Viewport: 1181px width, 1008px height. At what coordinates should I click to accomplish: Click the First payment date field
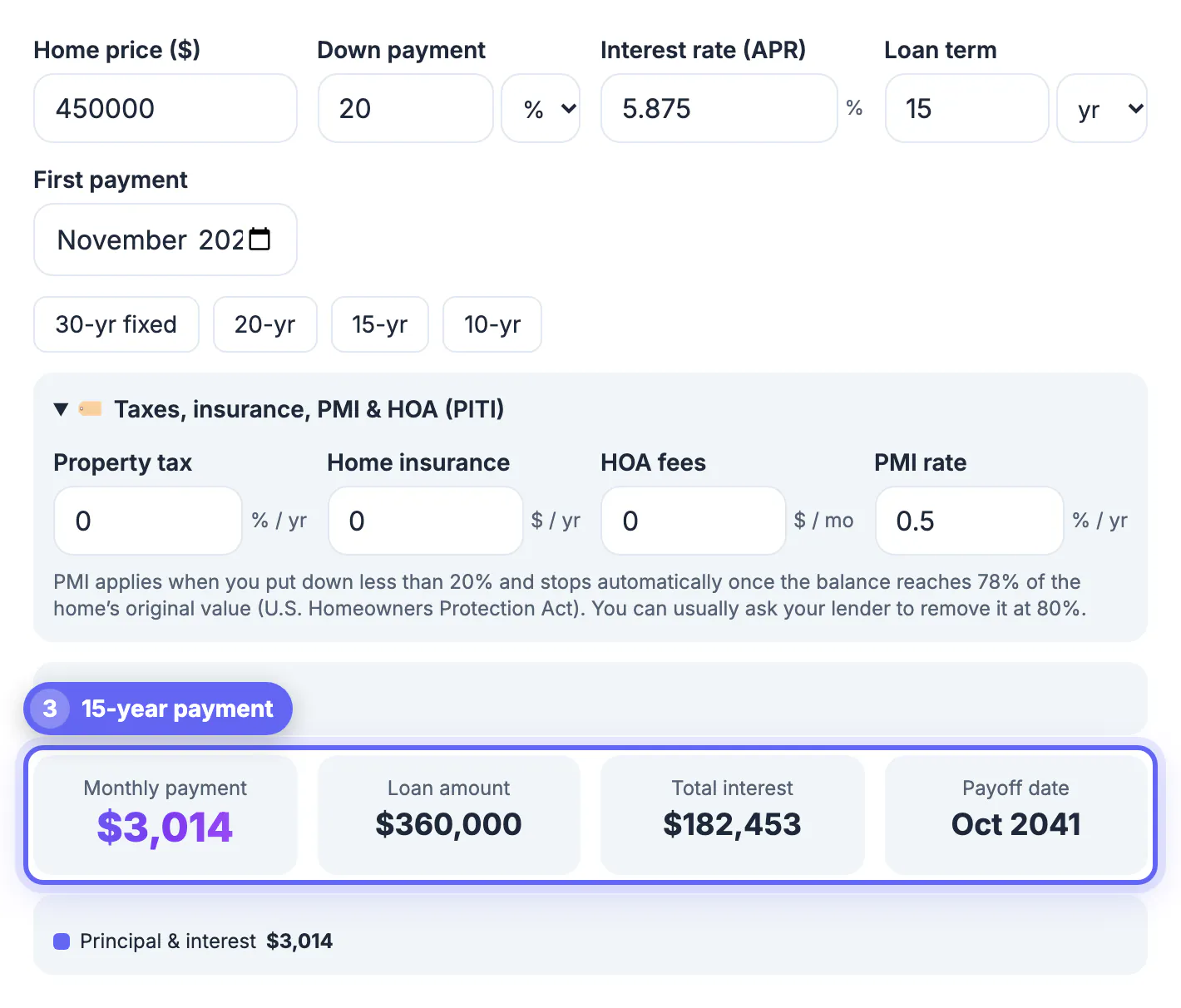pos(166,240)
